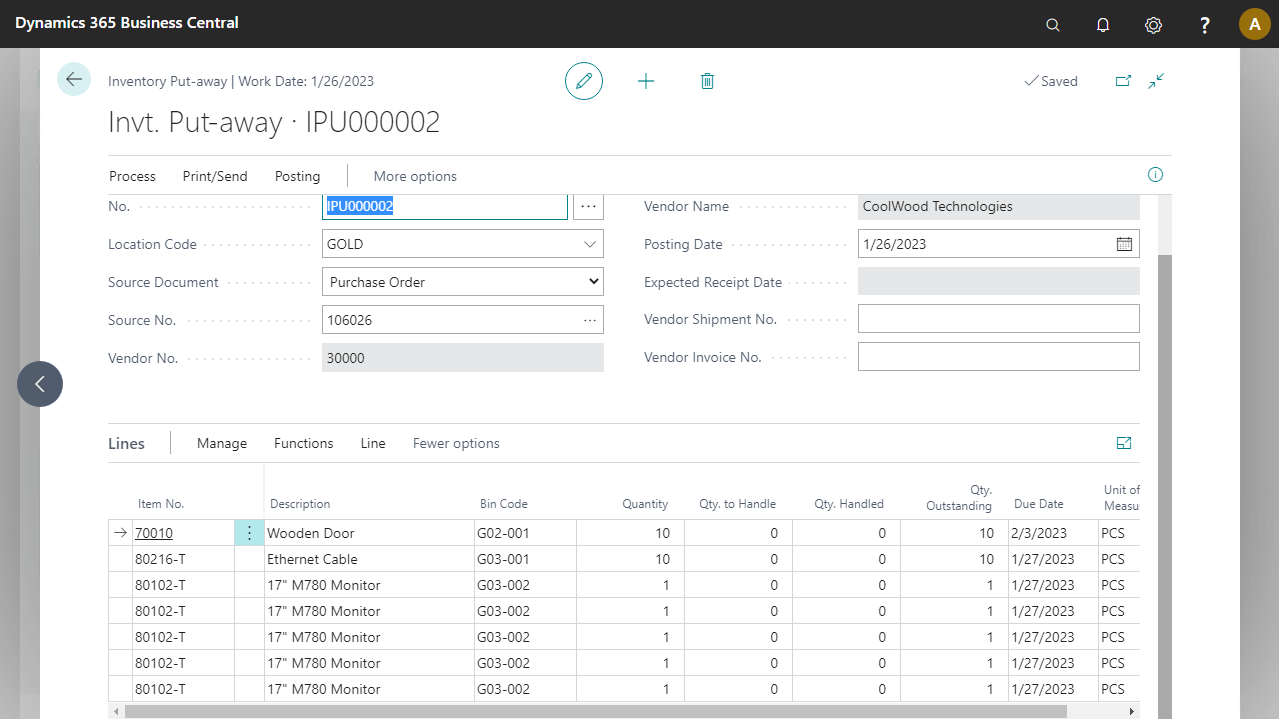1280x720 pixels.
Task: Click right arrow of horizontal scrollbar
Action: [x=1132, y=711]
